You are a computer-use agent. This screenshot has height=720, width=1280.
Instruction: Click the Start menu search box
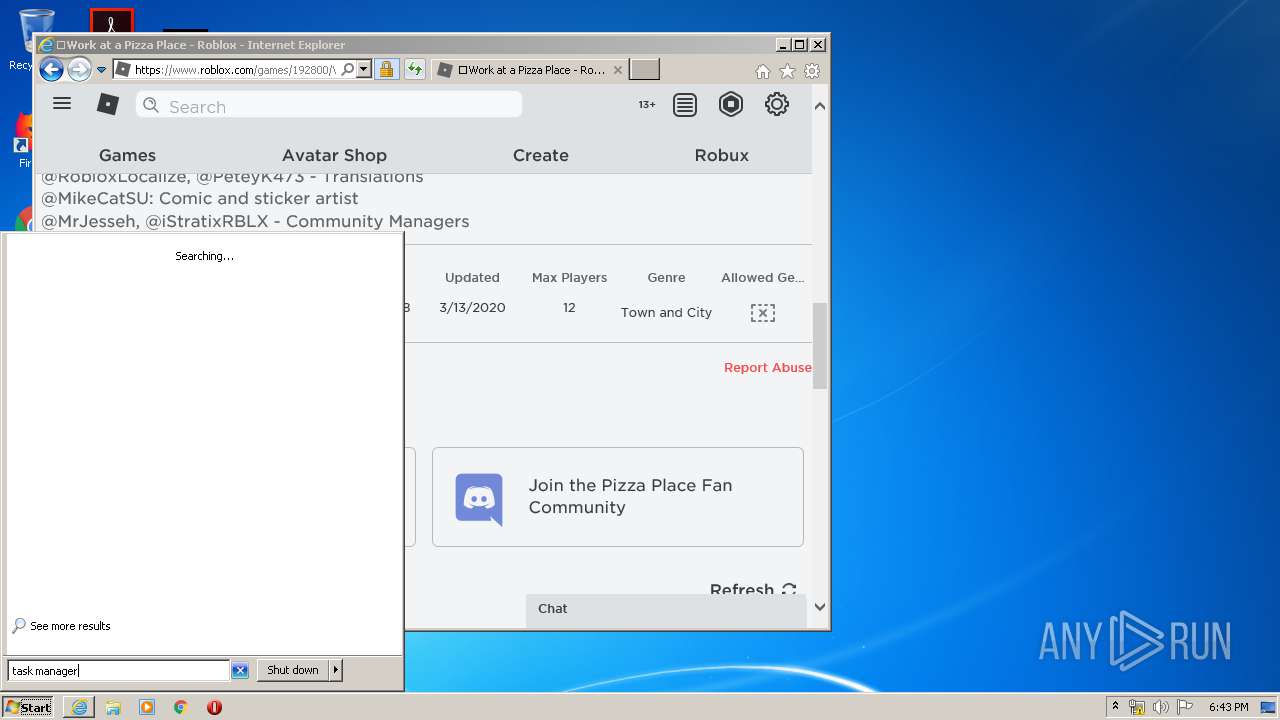pyautogui.click(x=119, y=671)
